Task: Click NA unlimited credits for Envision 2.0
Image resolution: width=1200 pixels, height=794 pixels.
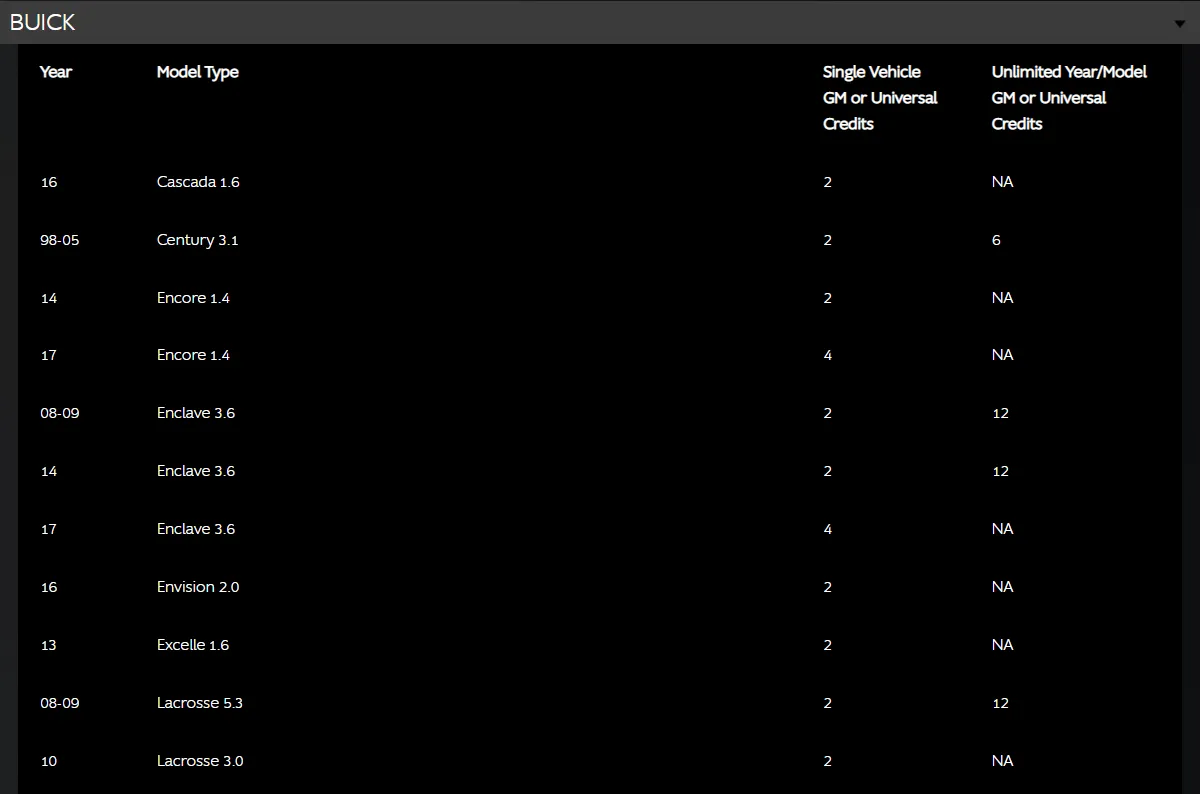Action: [x=1003, y=587]
